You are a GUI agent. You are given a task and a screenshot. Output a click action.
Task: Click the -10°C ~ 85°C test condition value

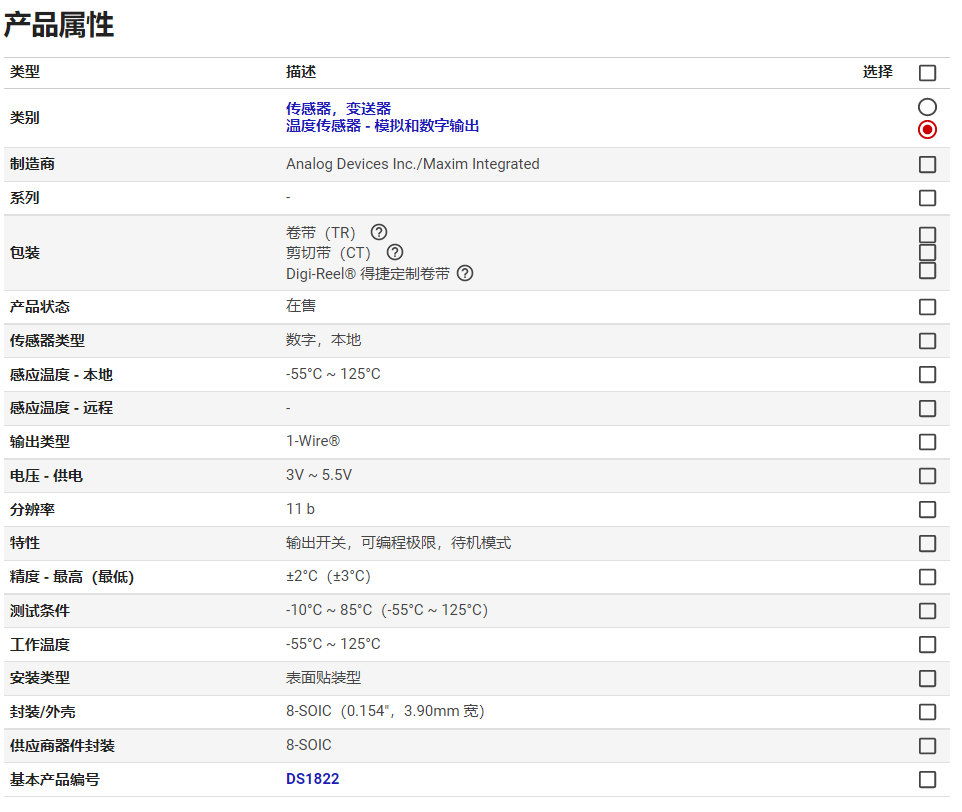387,610
